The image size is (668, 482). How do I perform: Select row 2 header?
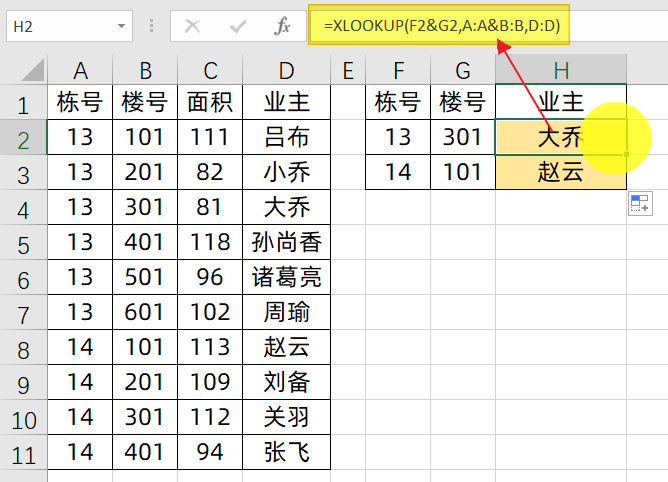[23, 137]
